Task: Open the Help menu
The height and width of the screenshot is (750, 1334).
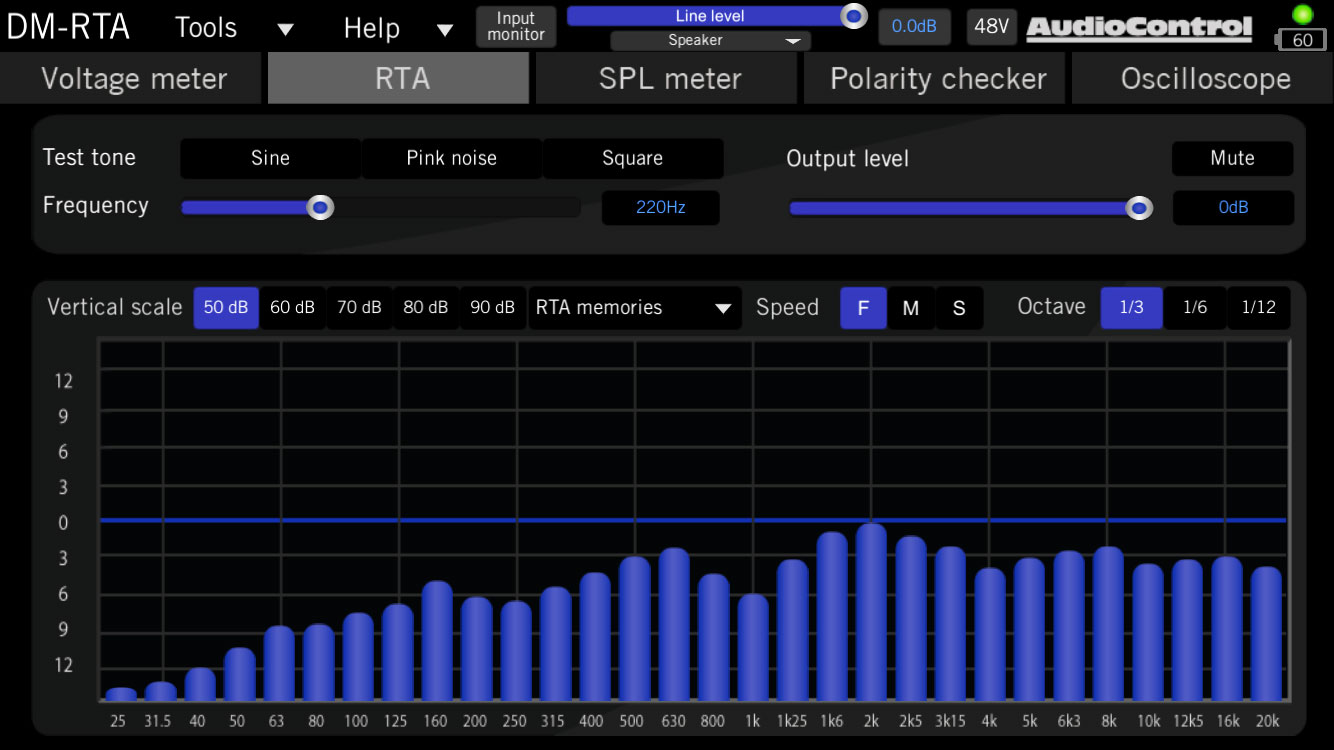Action: pos(372,27)
